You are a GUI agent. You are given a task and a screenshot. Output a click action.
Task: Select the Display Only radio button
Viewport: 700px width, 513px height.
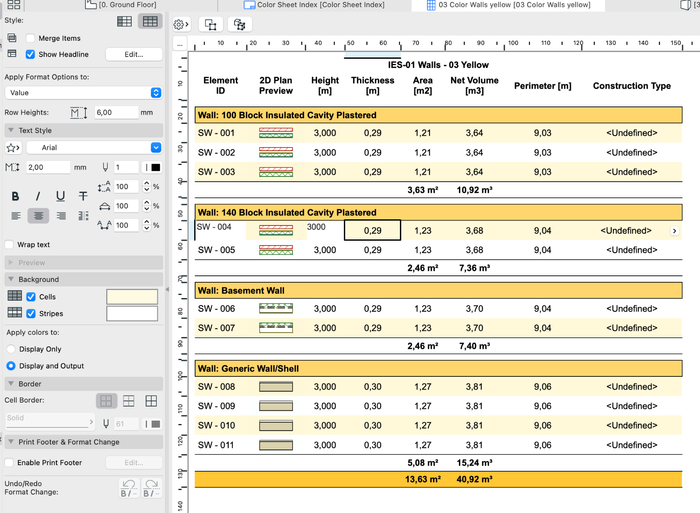(x=11, y=349)
